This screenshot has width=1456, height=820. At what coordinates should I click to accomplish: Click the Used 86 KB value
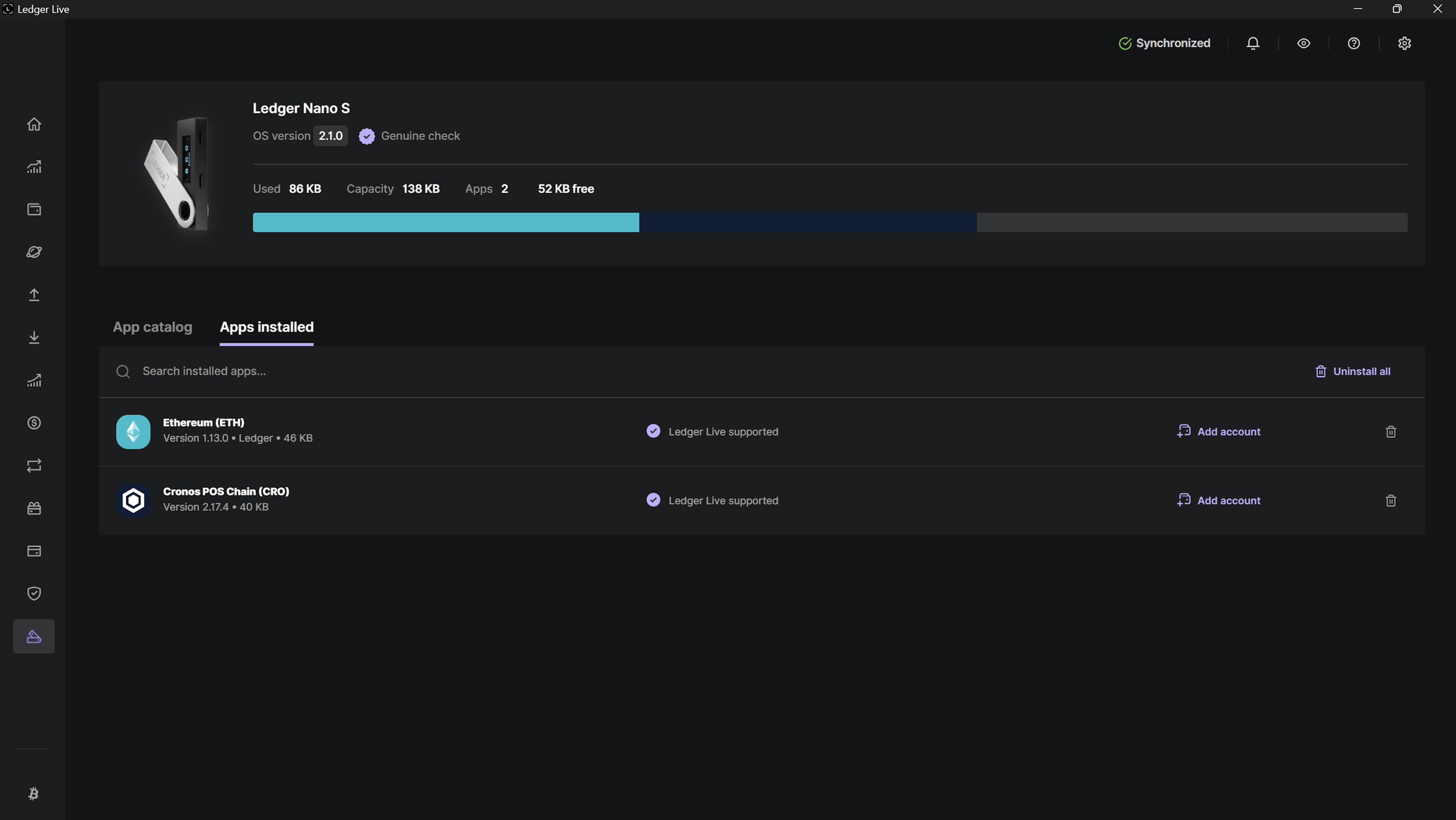pyautogui.click(x=305, y=189)
